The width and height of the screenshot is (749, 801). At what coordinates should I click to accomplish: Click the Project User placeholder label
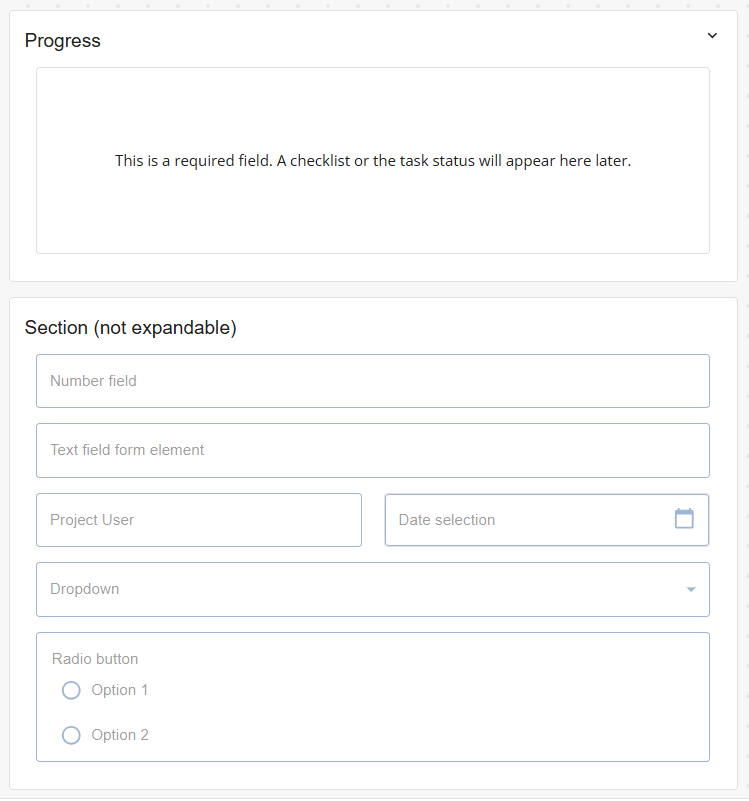[x=92, y=520]
